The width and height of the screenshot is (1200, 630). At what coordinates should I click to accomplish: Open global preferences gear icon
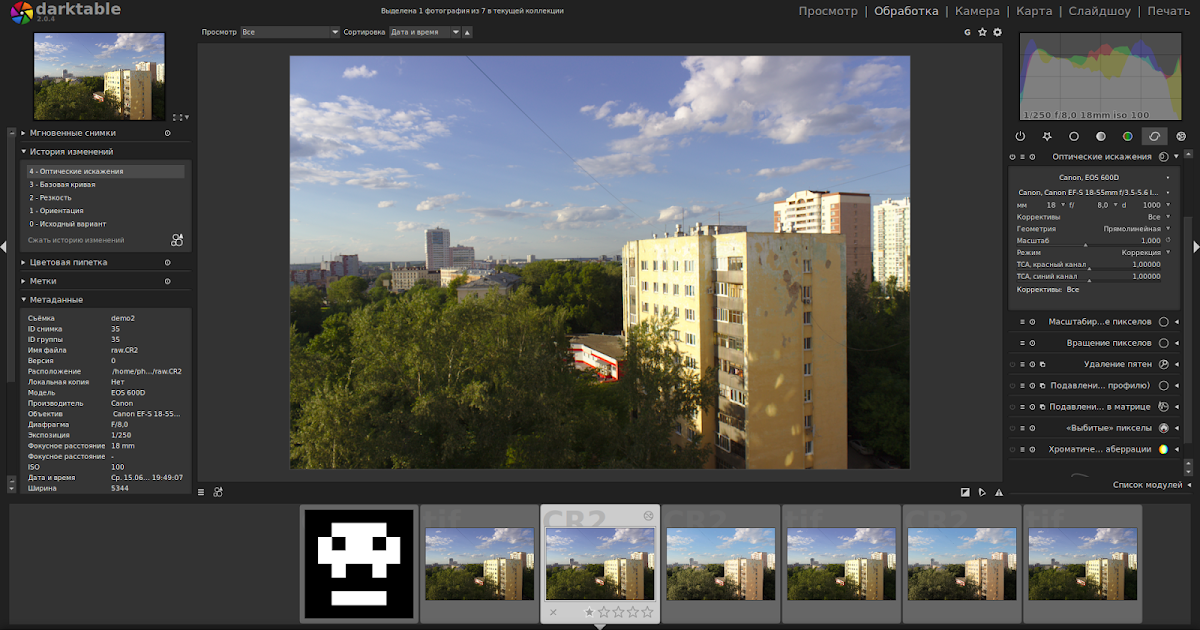tap(997, 32)
